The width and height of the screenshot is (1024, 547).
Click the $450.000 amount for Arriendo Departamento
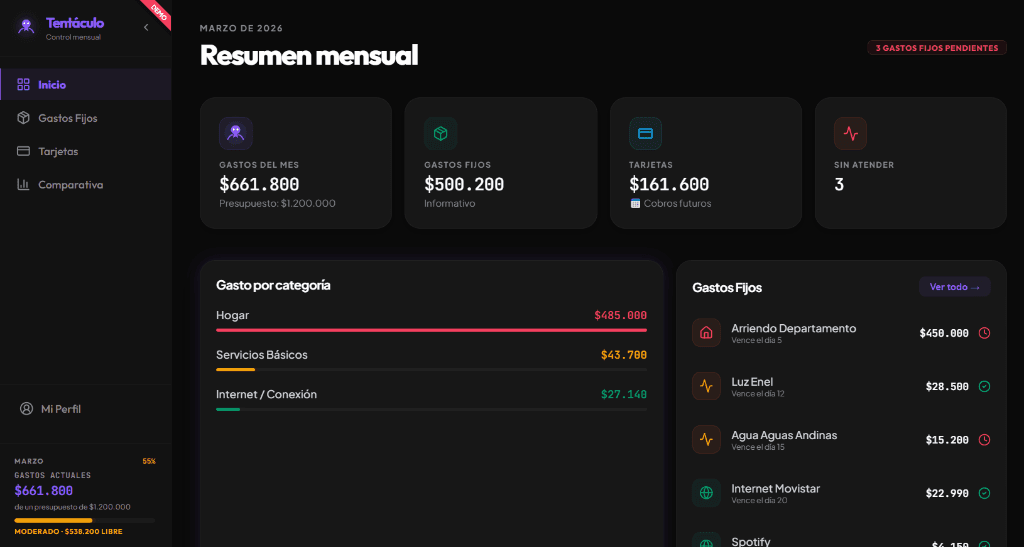coord(944,334)
